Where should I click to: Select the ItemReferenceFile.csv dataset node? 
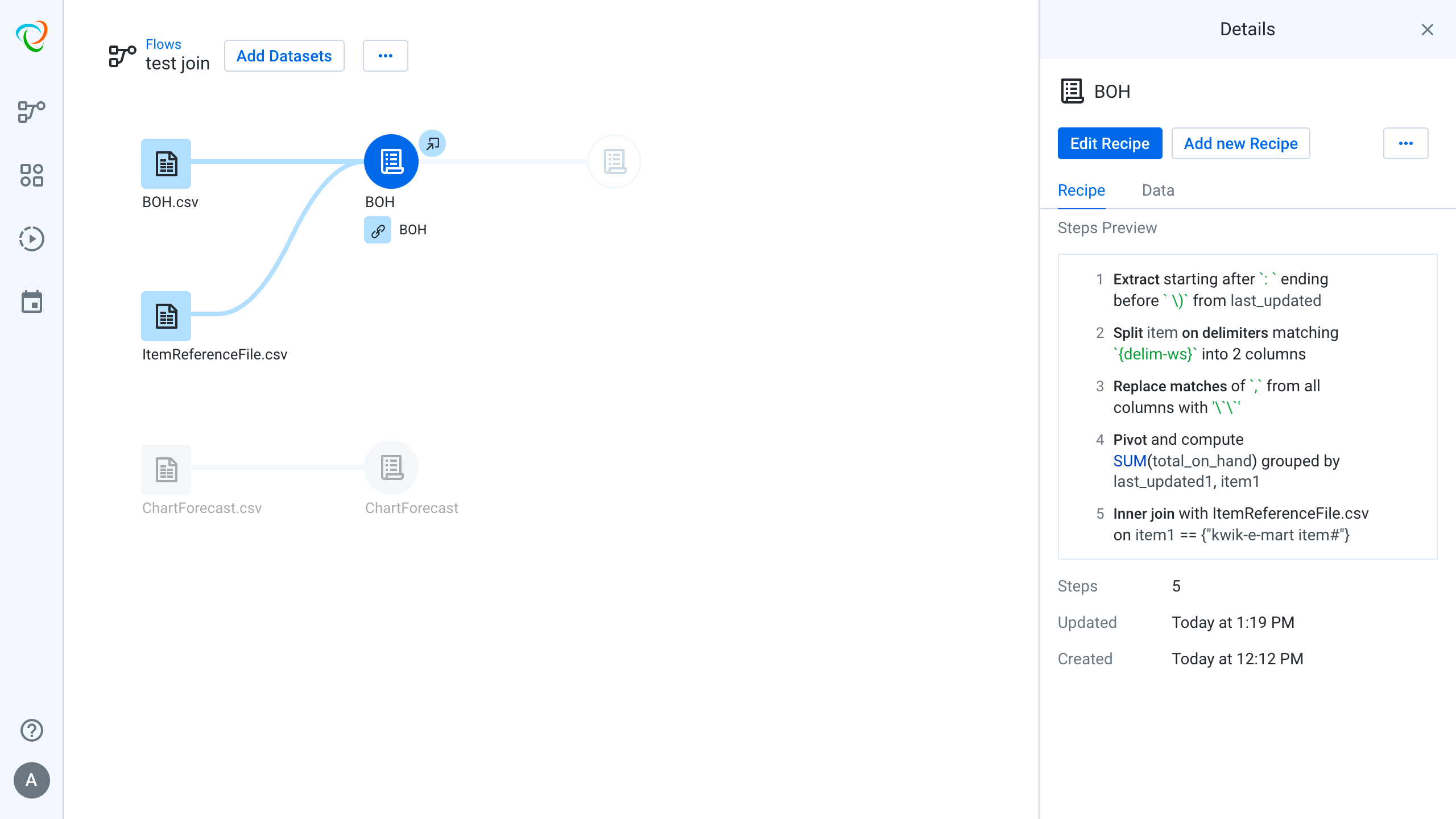coord(166,316)
